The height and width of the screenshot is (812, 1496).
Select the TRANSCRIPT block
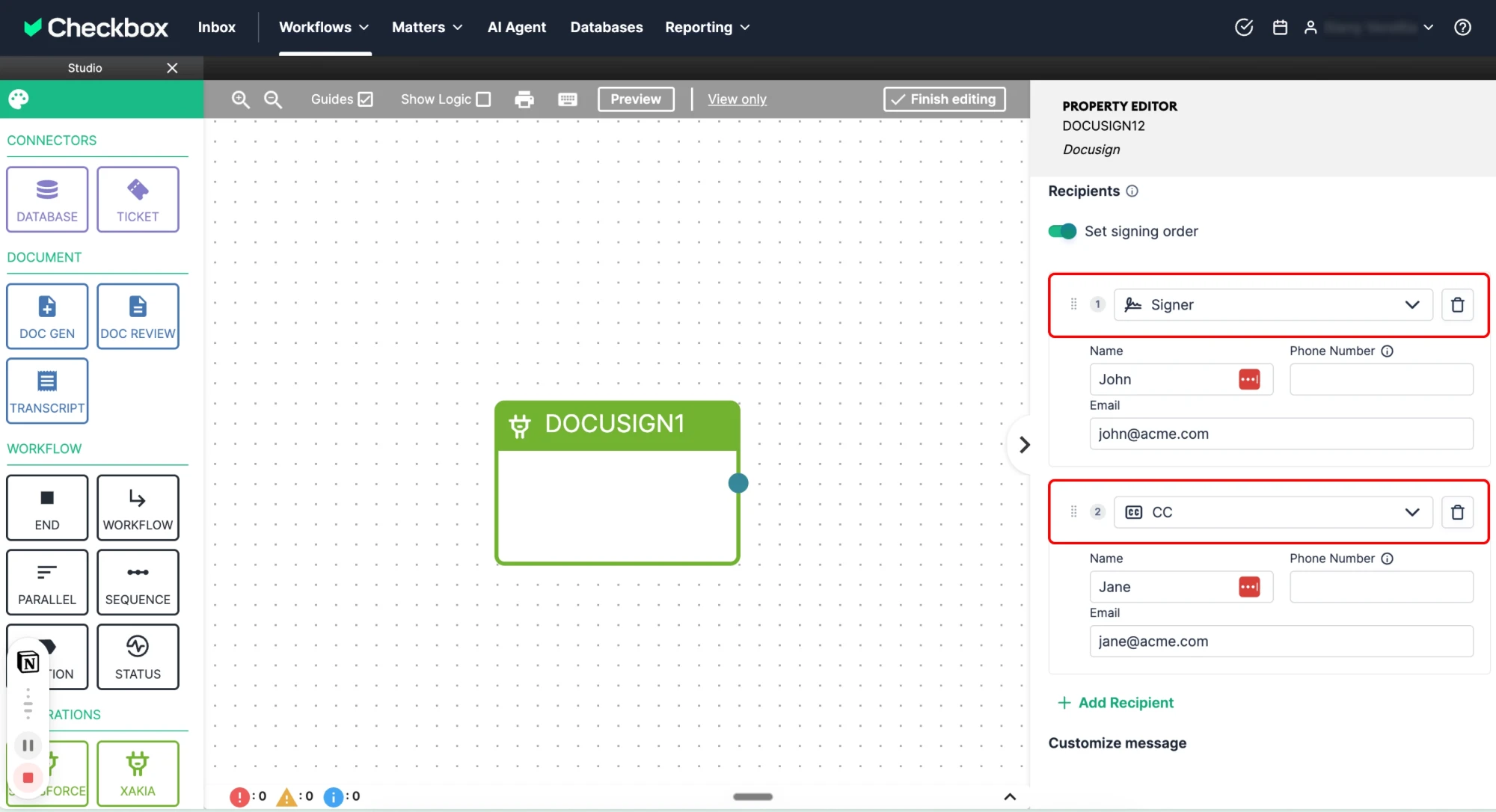point(47,390)
